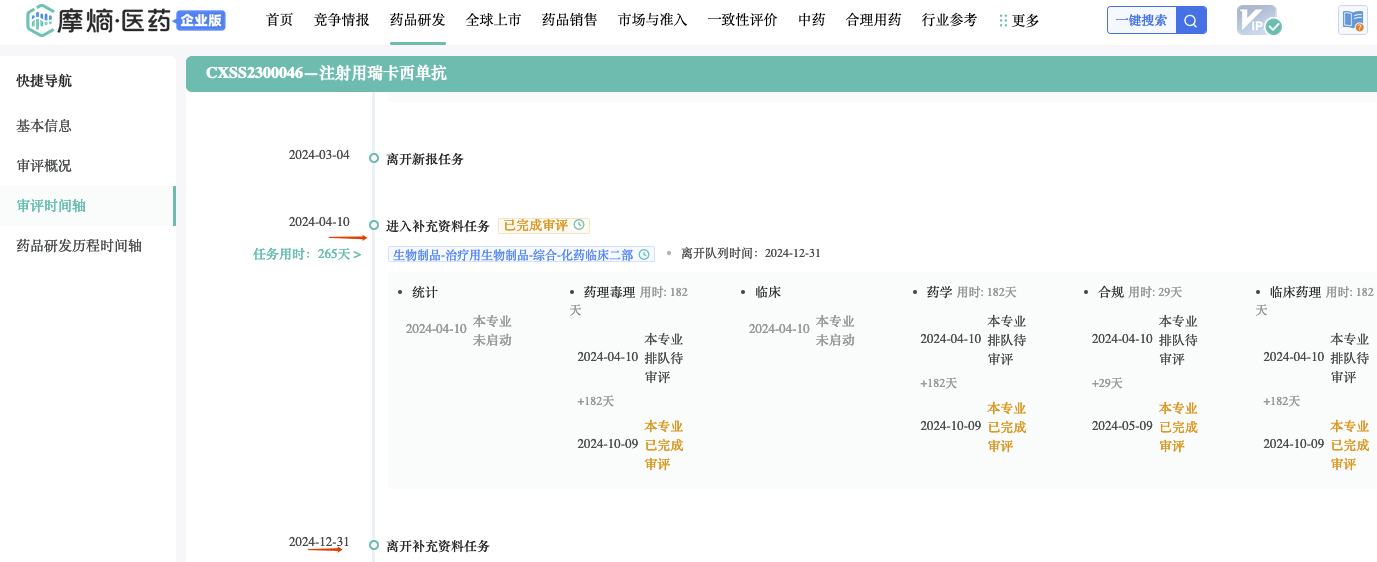
Task: Open the book manual icon at top right
Action: point(1352,20)
